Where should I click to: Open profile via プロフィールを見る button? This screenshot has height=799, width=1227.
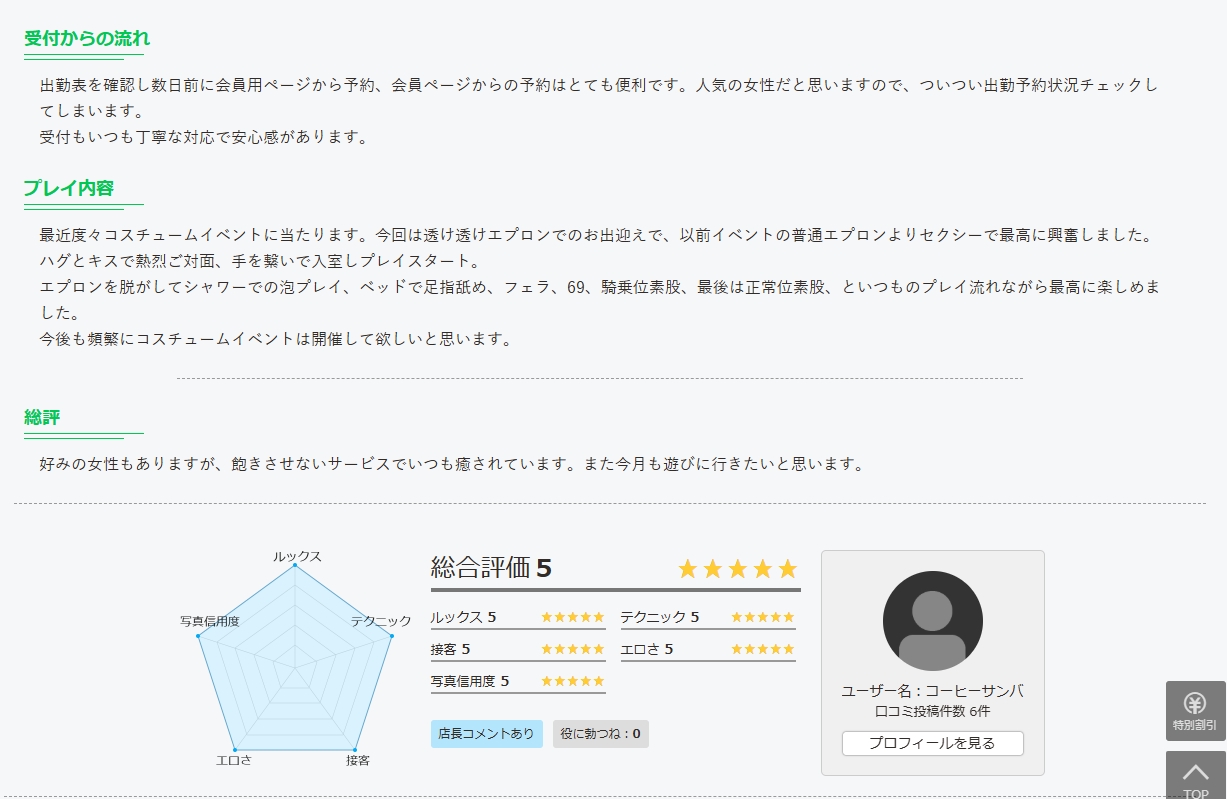(932, 743)
